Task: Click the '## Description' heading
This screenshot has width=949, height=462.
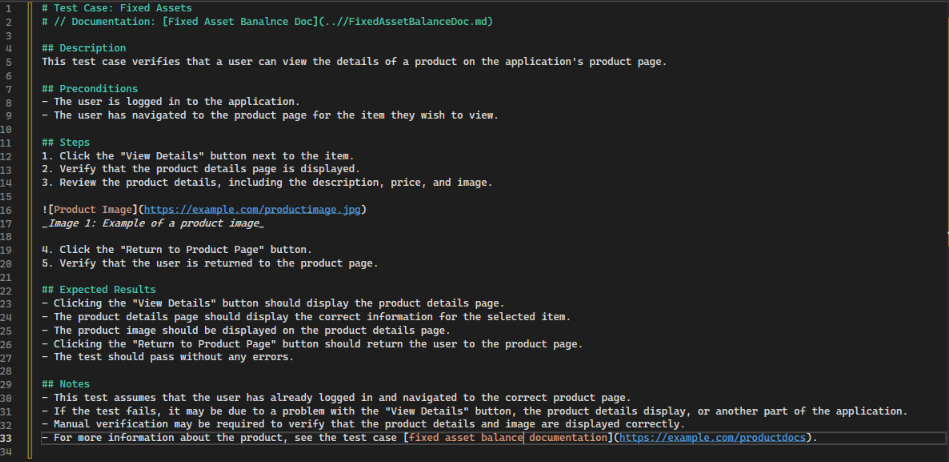Action: (x=84, y=48)
